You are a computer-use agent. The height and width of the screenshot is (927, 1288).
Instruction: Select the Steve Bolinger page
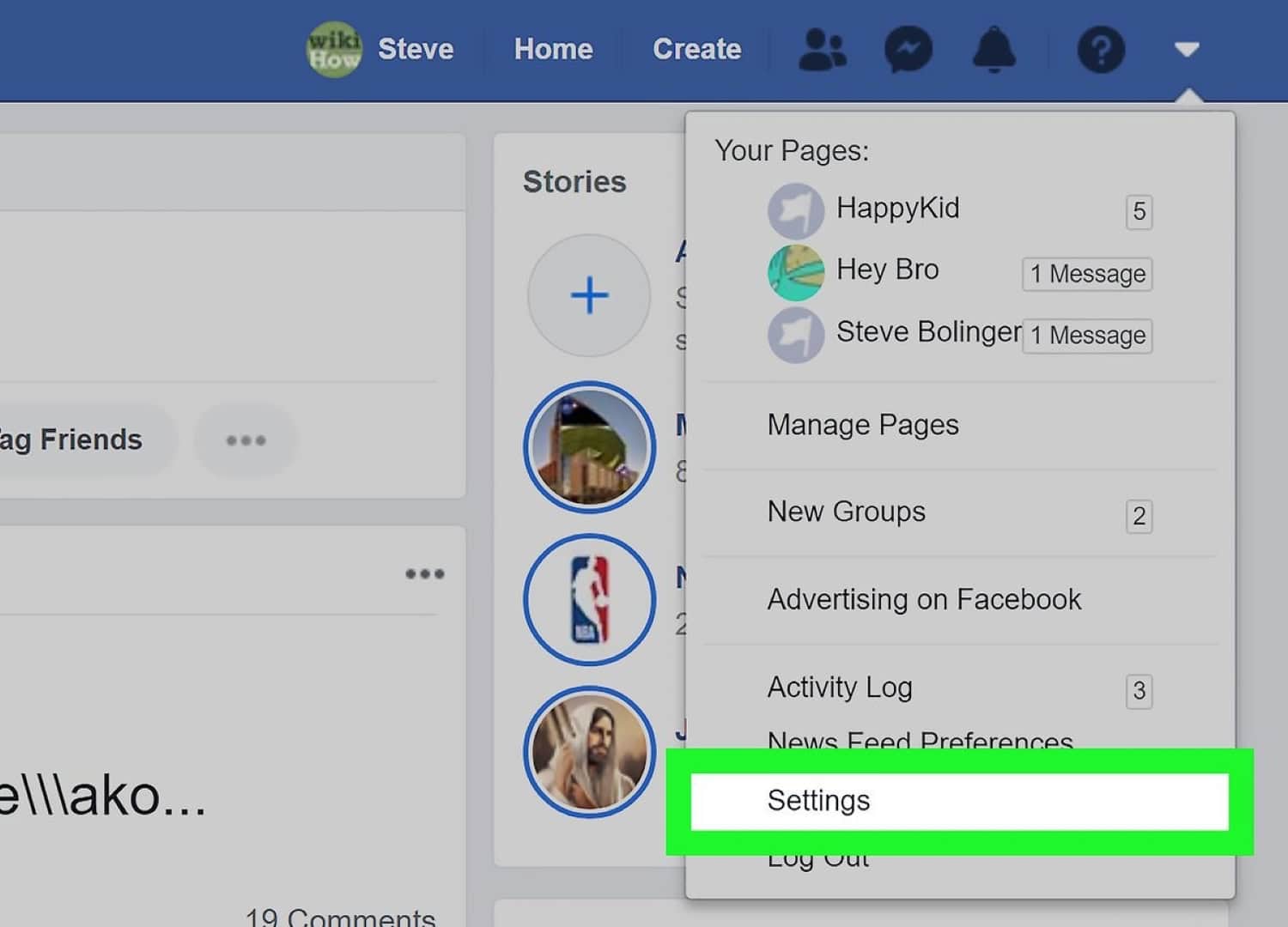(x=929, y=332)
